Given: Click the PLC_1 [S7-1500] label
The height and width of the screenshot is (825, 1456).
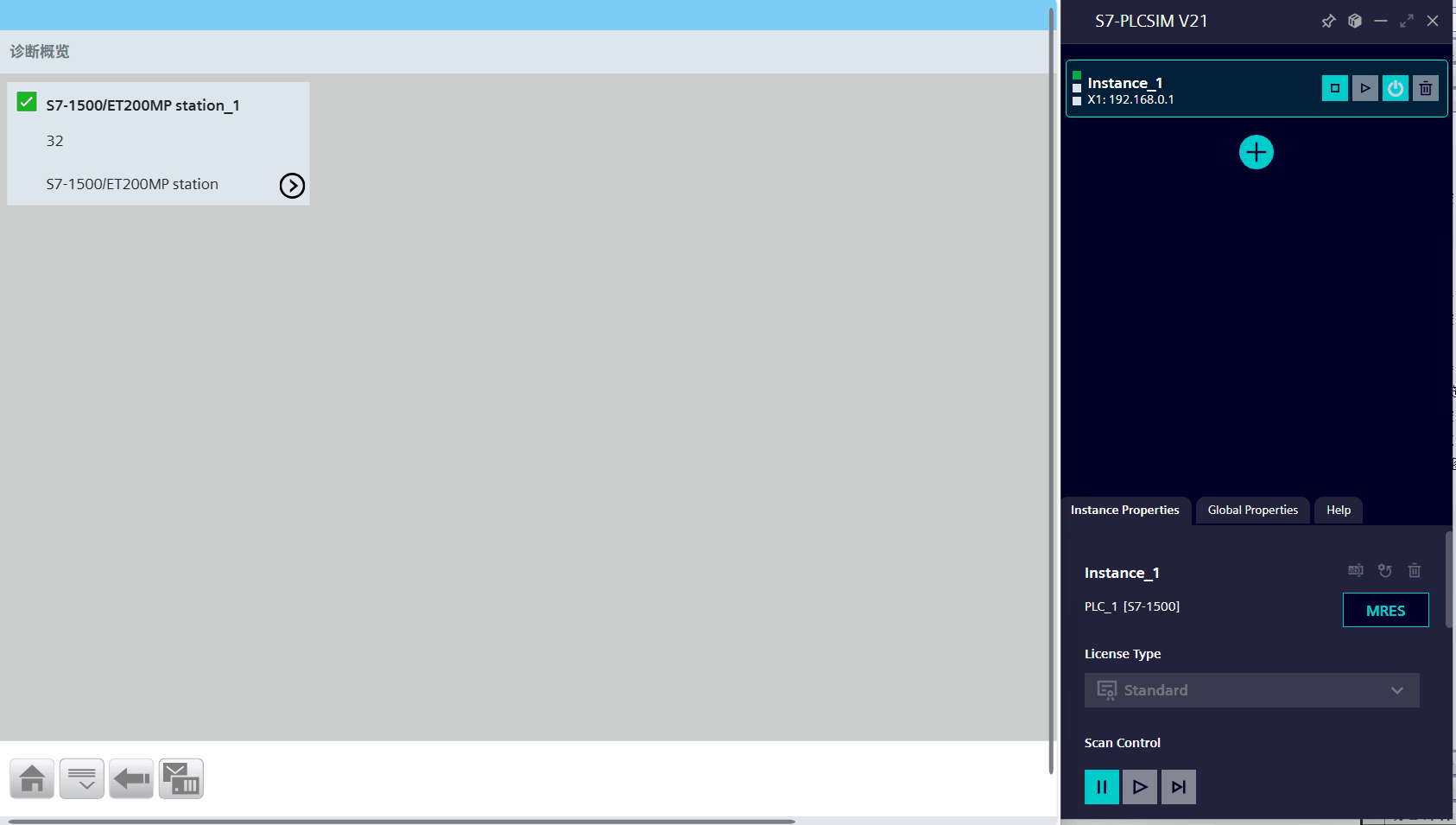Looking at the screenshot, I should (x=1131, y=606).
